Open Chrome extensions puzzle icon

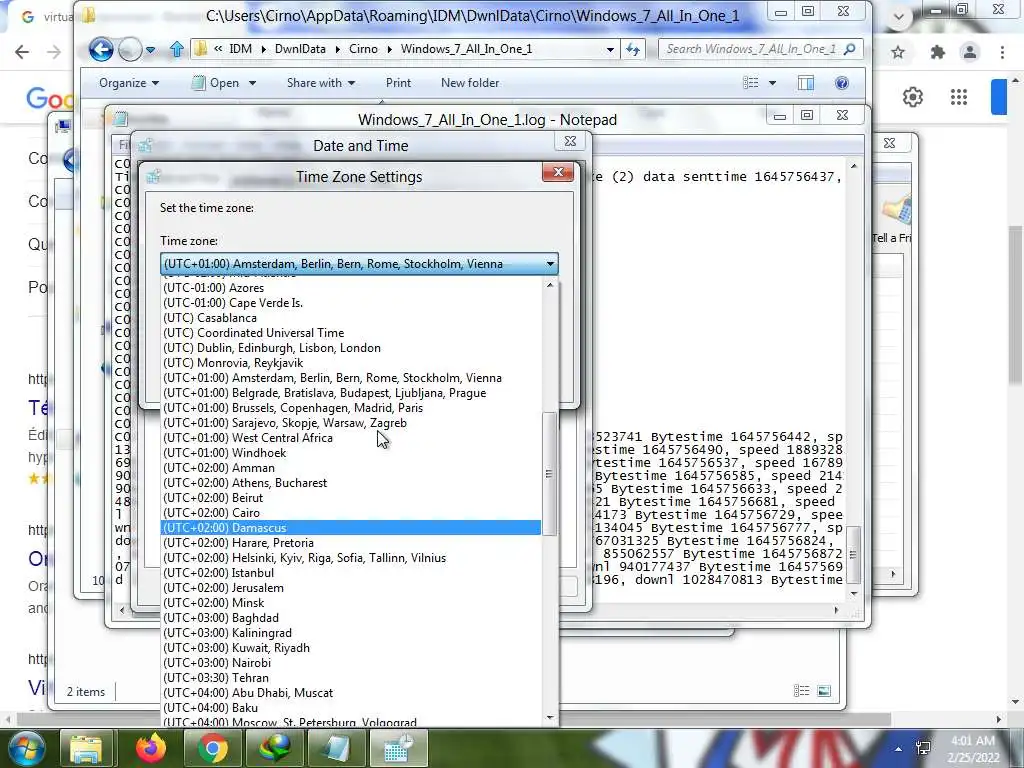[x=937, y=52]
